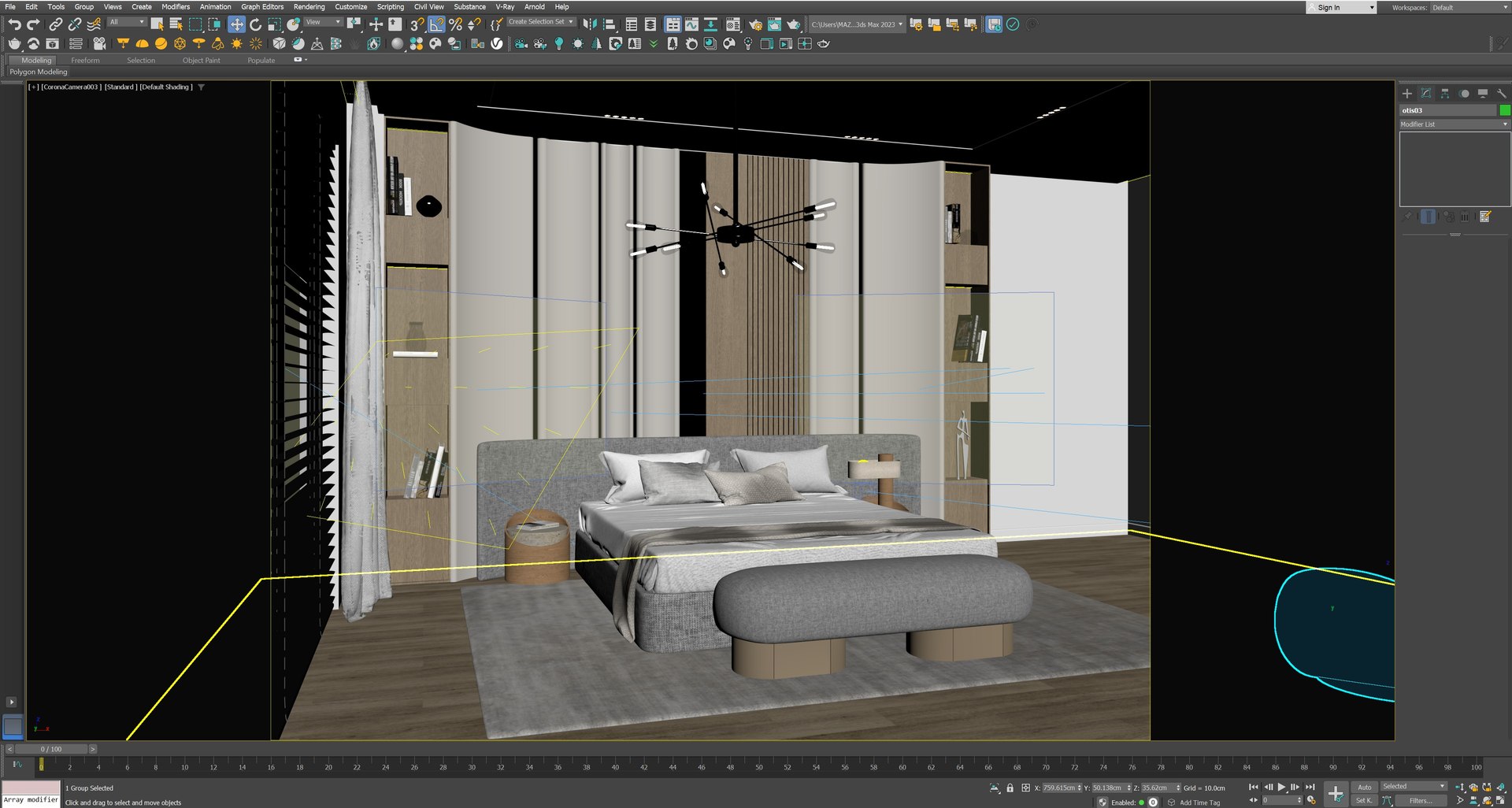Switch to the Modify panel tab icon
Screen dimensions: 1512x808
[1426, 93]
